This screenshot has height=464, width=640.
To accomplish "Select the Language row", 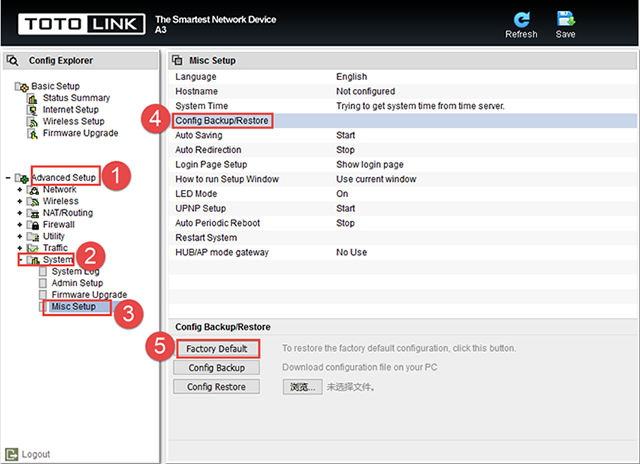I will (x=402, y=77).
